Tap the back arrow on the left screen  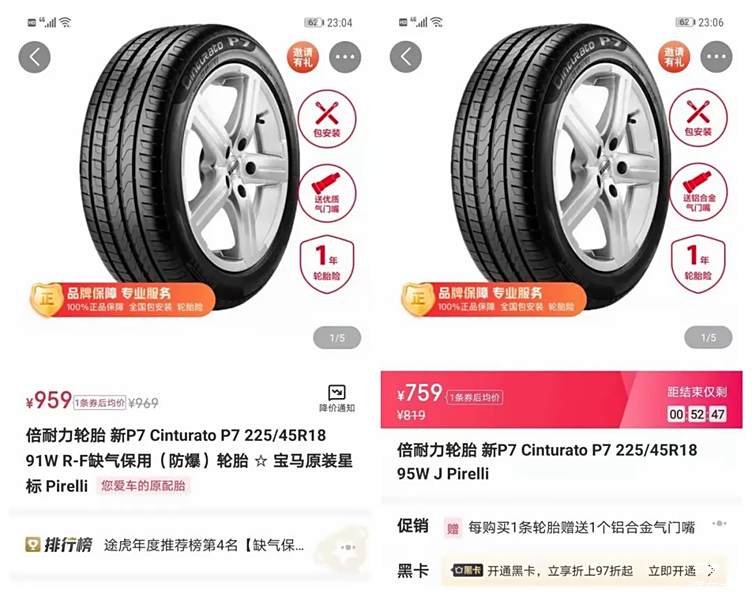point(35,58)
